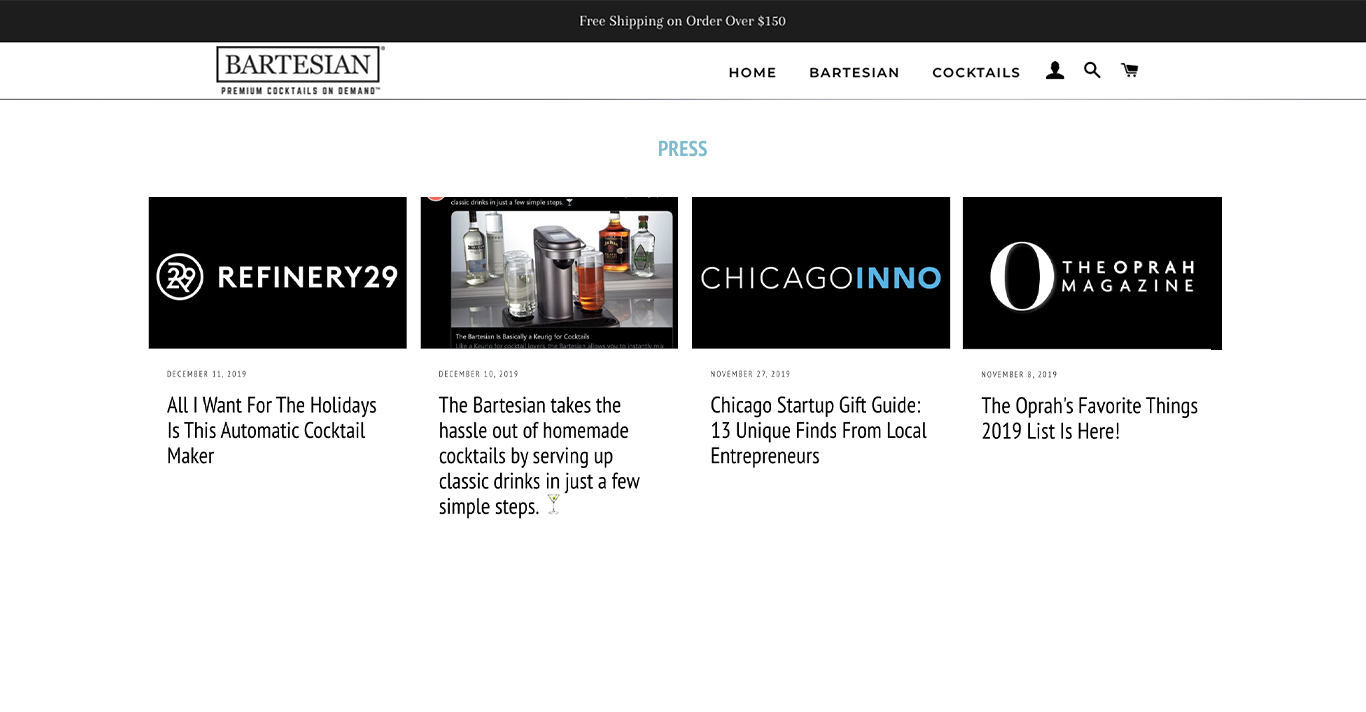The image size is (1366, 712).
Task: Read 'All I Want For The Holidays' article
Action: click(x=272, y=431)
